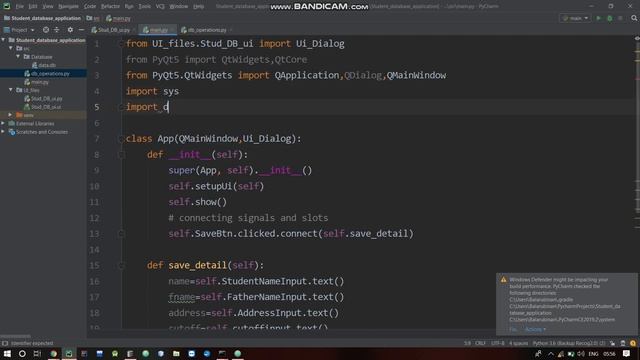Open the File menu
Screen dimensions: 640x360
point(20,7)
